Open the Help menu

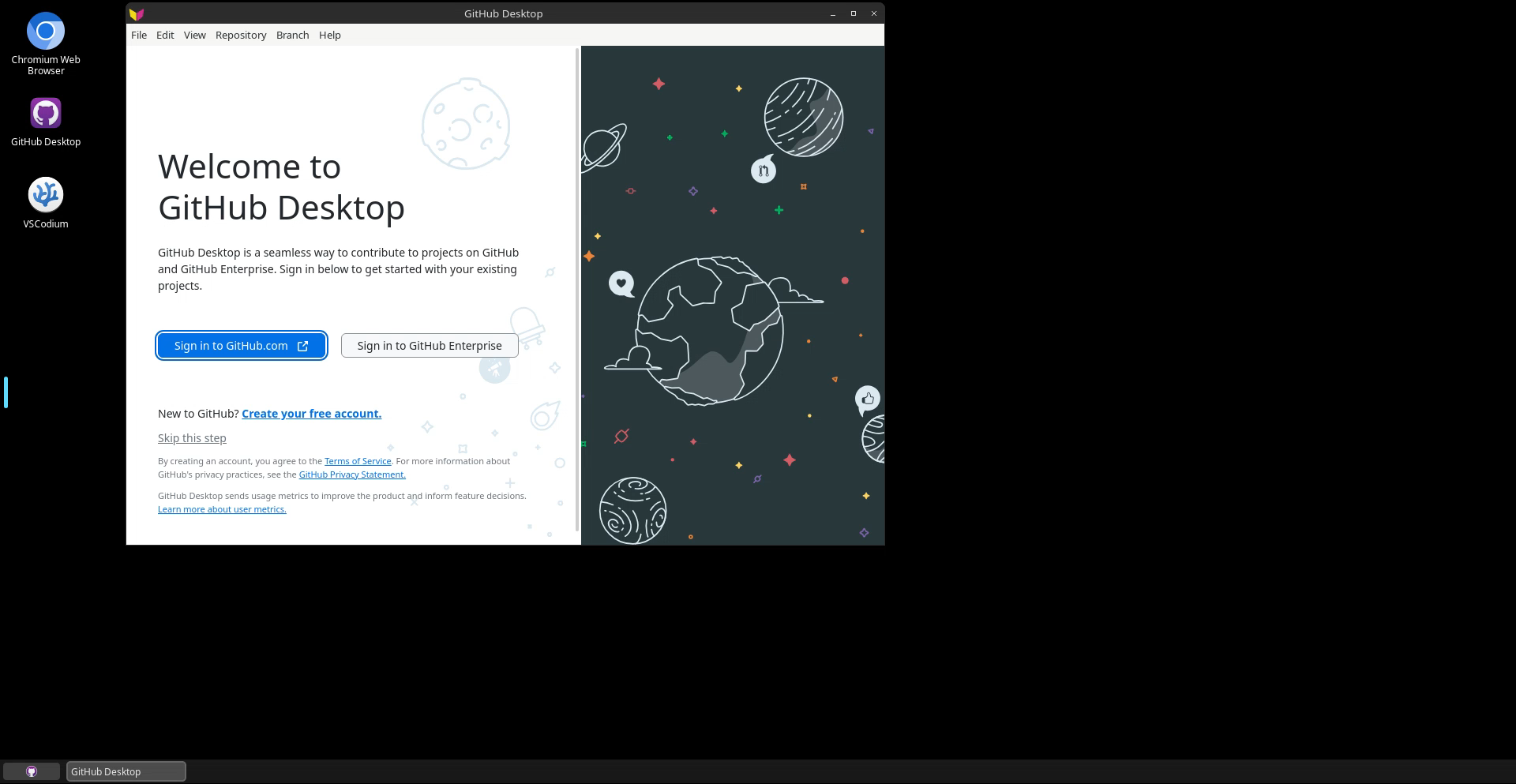point(329,35)
